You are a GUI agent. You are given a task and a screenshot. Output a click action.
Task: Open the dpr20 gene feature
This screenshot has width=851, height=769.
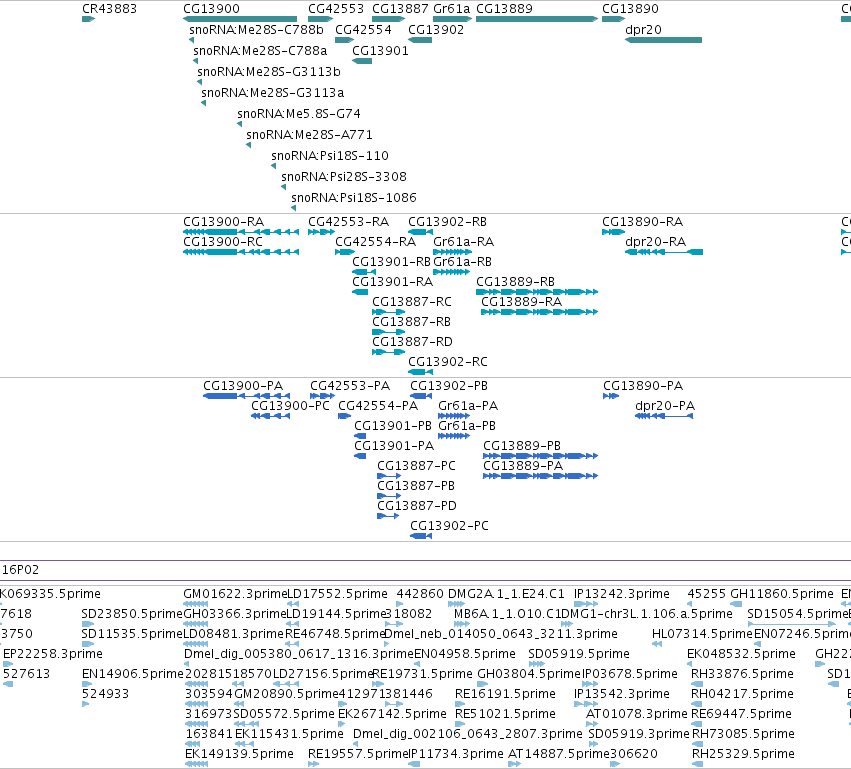click(663, 40)
